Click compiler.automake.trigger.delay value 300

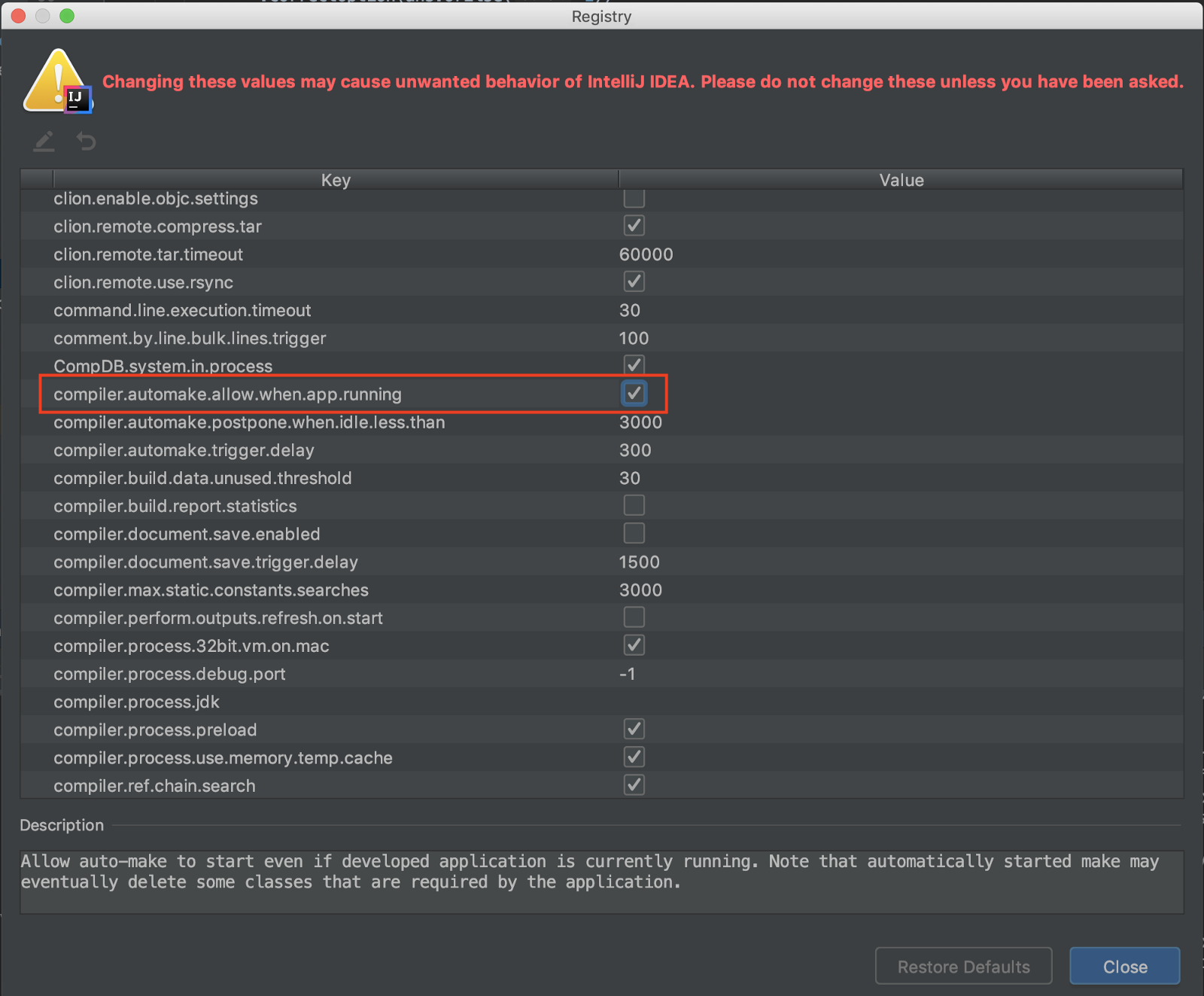(636, 449)
